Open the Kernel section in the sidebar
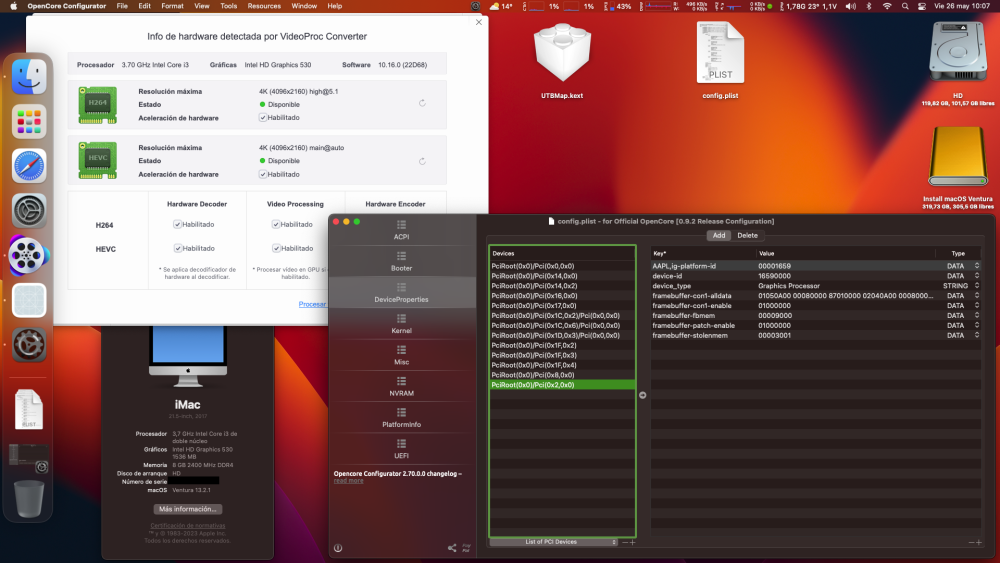1000x563 pixels. (401, 324)
